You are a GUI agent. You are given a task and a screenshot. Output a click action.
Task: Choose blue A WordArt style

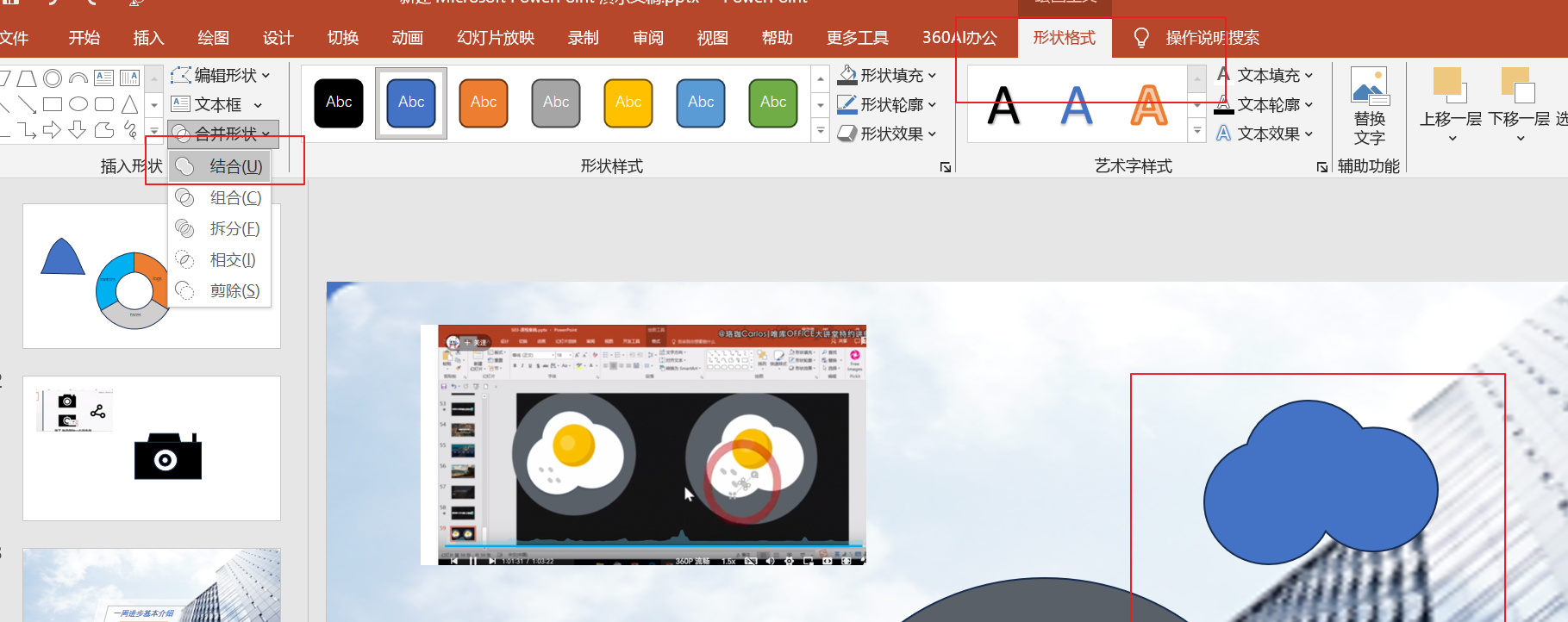1076,105
